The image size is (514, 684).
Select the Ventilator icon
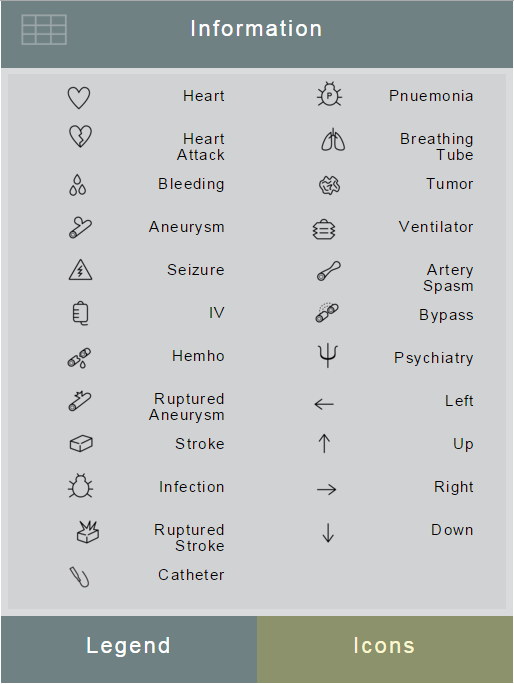point(324,229)
